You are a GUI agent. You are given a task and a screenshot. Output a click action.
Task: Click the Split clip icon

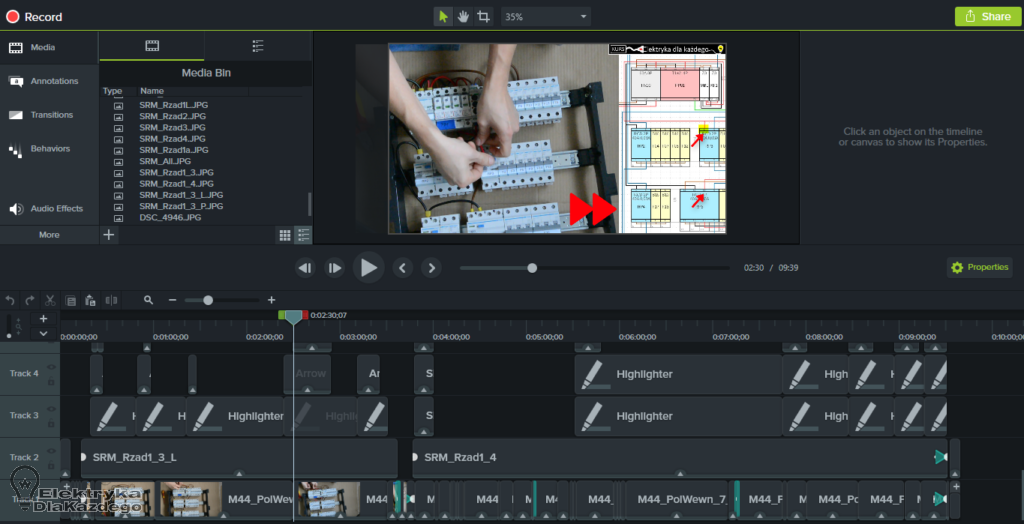point(111,300)
